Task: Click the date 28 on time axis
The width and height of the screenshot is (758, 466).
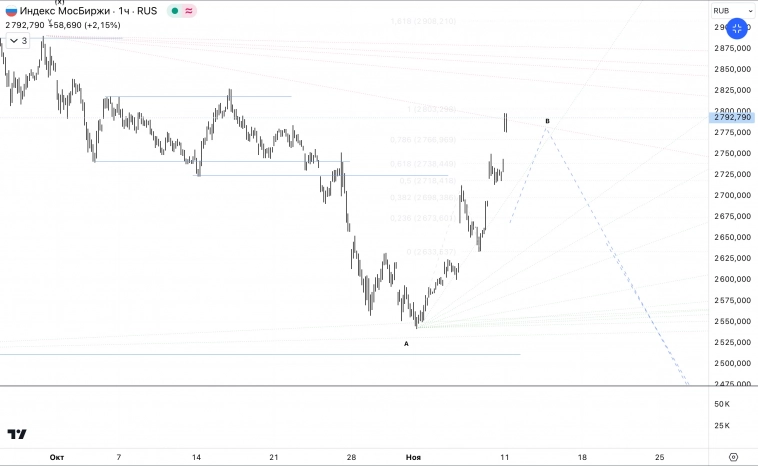Action: coord(351,457)
